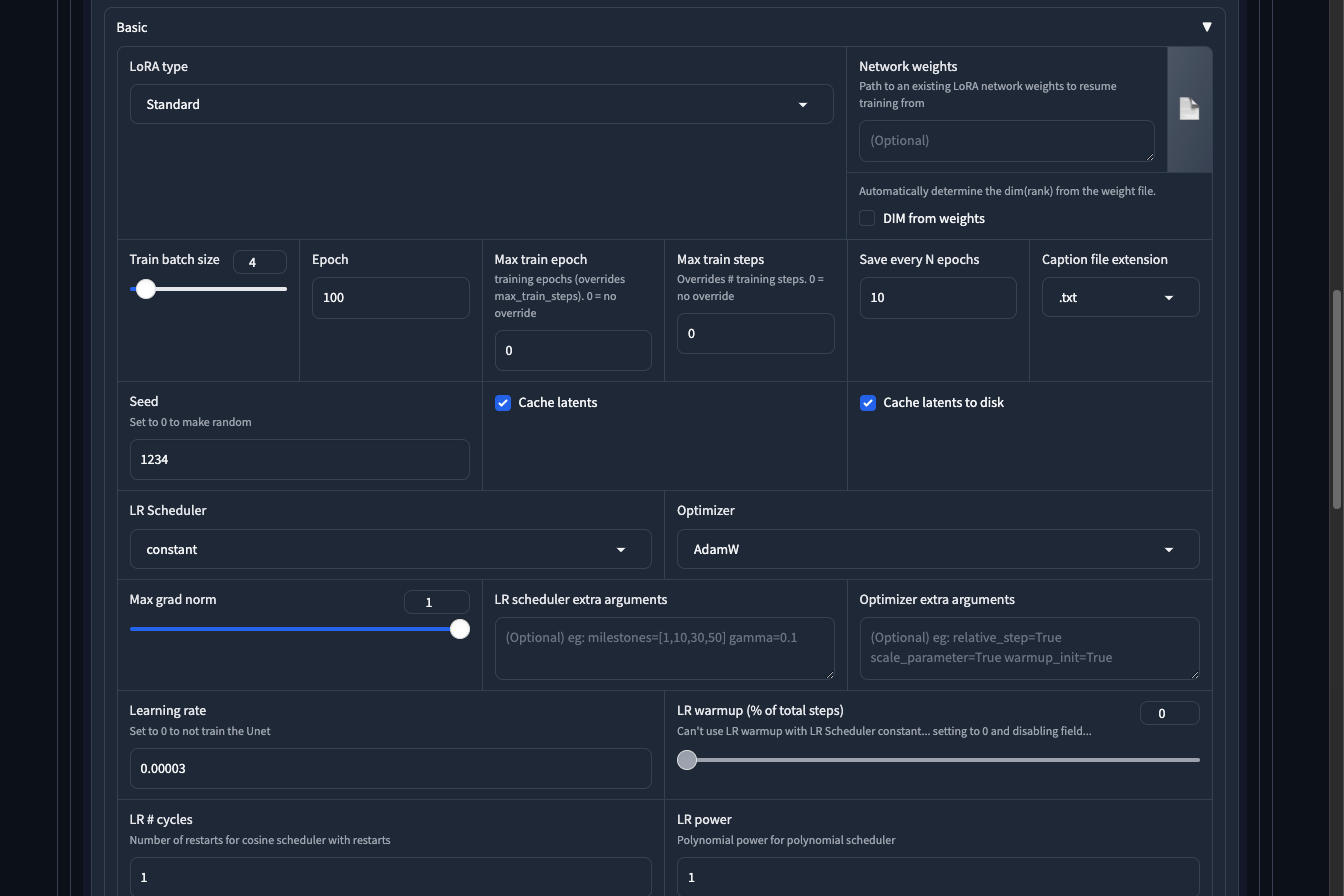The width and height of the screenshot is (1344, 896).
Task: Open the LoRA type dropdown
Action: click(x=481, y=104)
